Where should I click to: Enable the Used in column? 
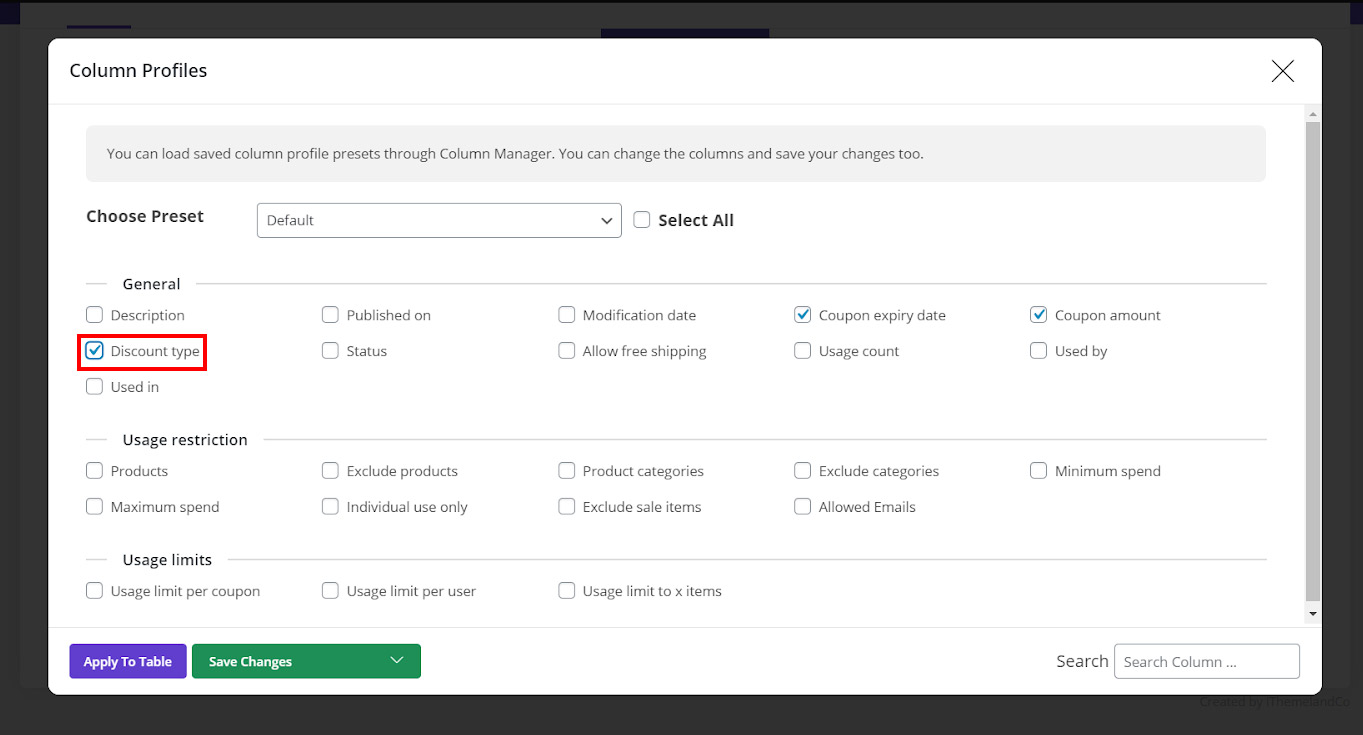tap(94, 387)
